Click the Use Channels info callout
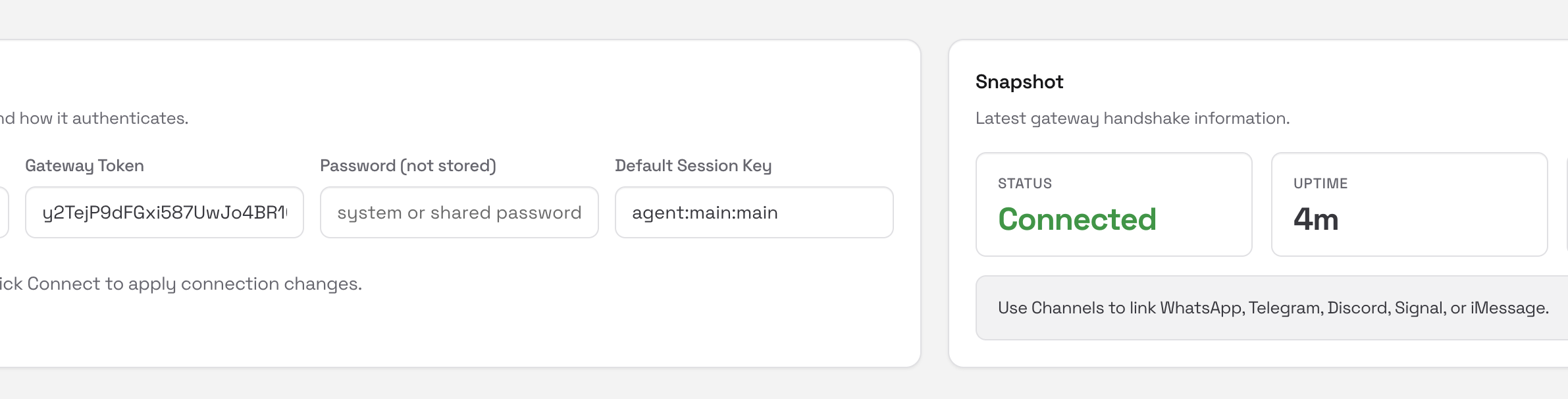The height and width of the screenshot is (399, 1568). pos(1272,307)
